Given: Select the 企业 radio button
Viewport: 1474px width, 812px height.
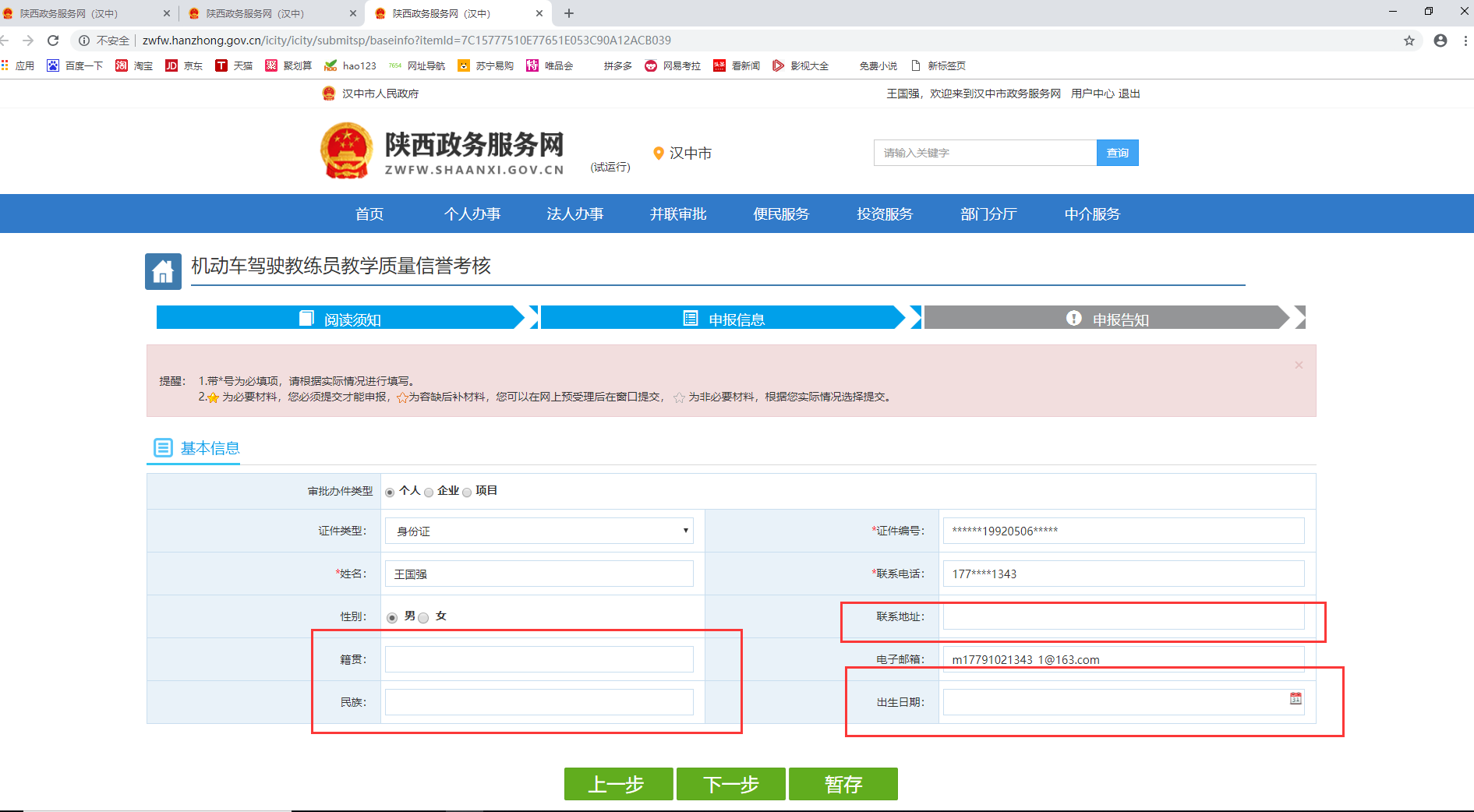Looking at the screenshot, I should [x=429, y=492].
